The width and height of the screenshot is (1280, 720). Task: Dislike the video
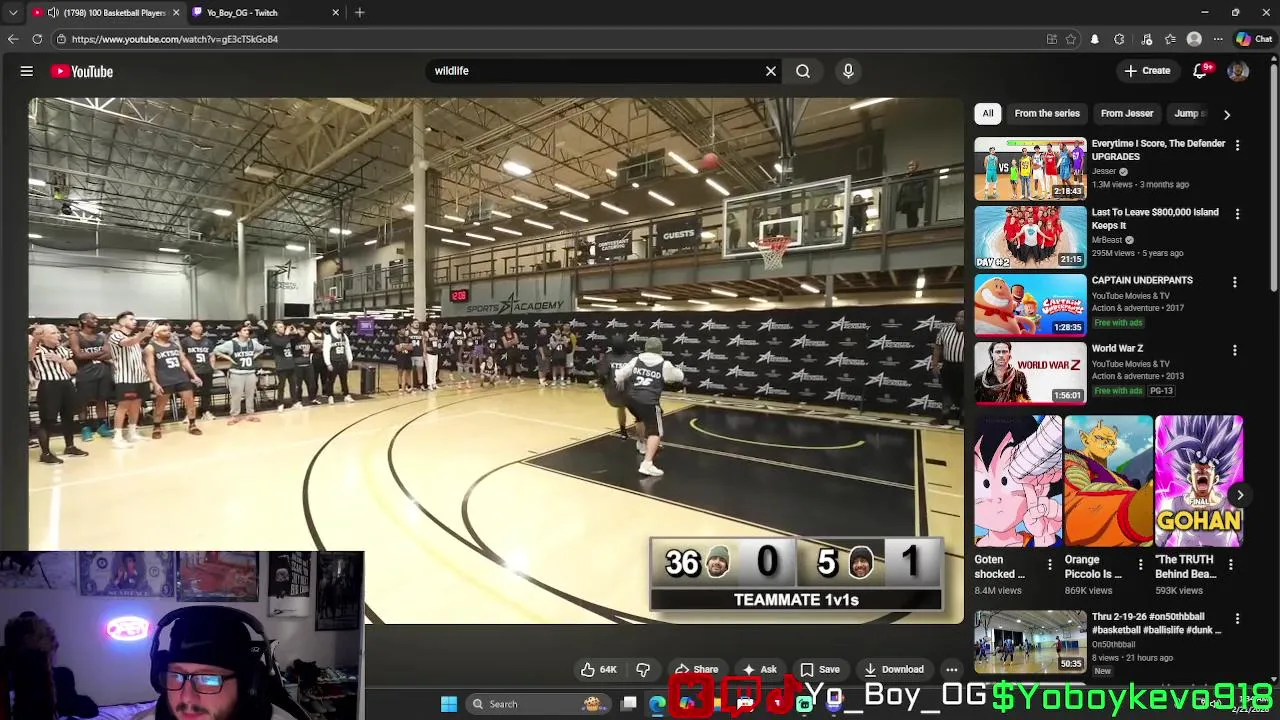click(x=643, y=670)
